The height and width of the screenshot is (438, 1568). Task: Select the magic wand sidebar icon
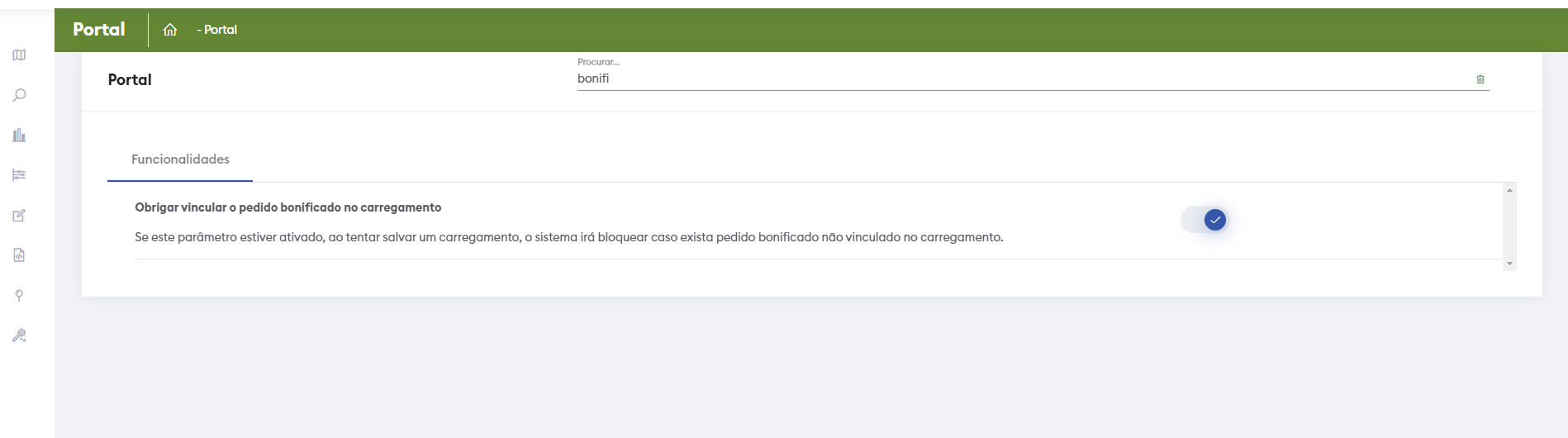click(19, 336)
